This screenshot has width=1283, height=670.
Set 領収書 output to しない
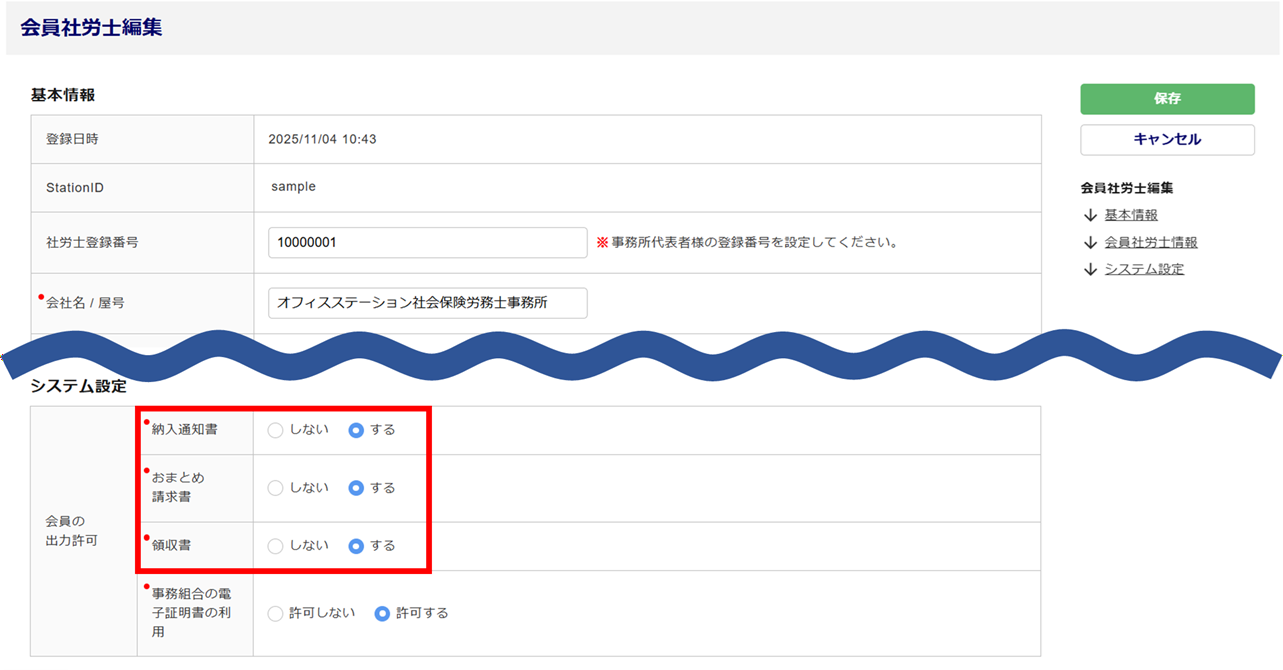click(x=276, y=546)
